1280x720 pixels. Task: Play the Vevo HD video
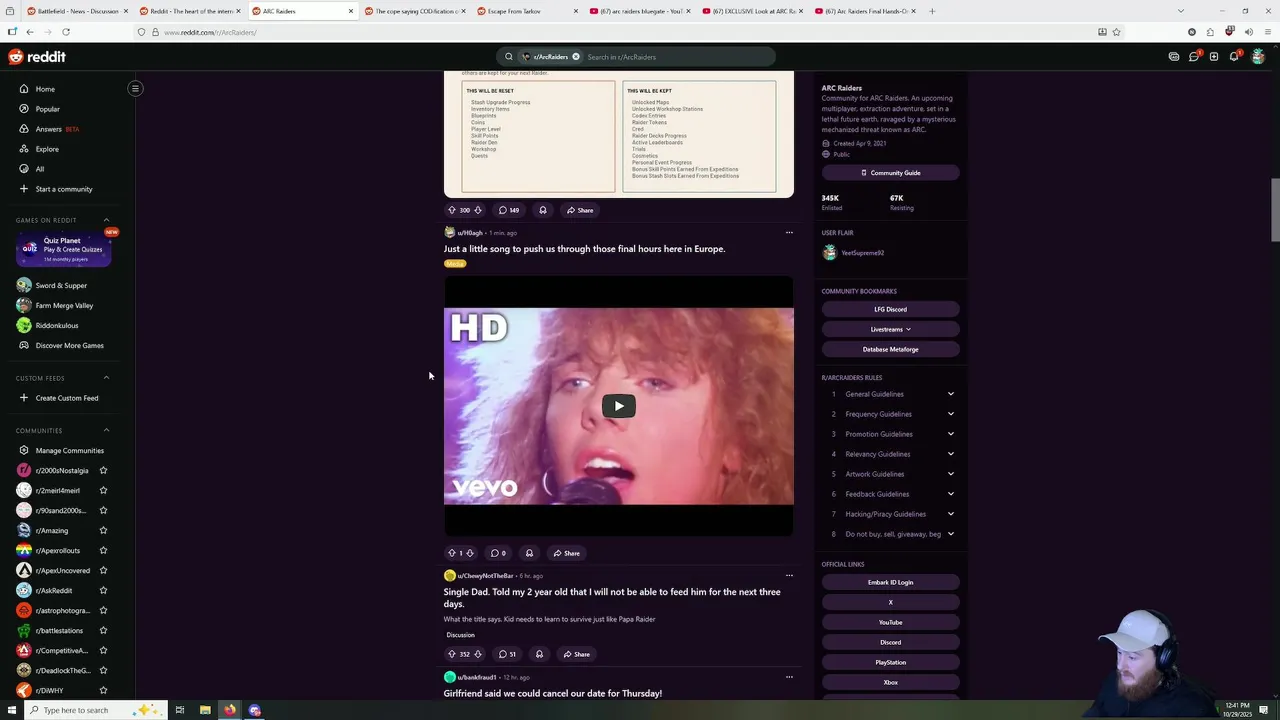click(618, 406)
